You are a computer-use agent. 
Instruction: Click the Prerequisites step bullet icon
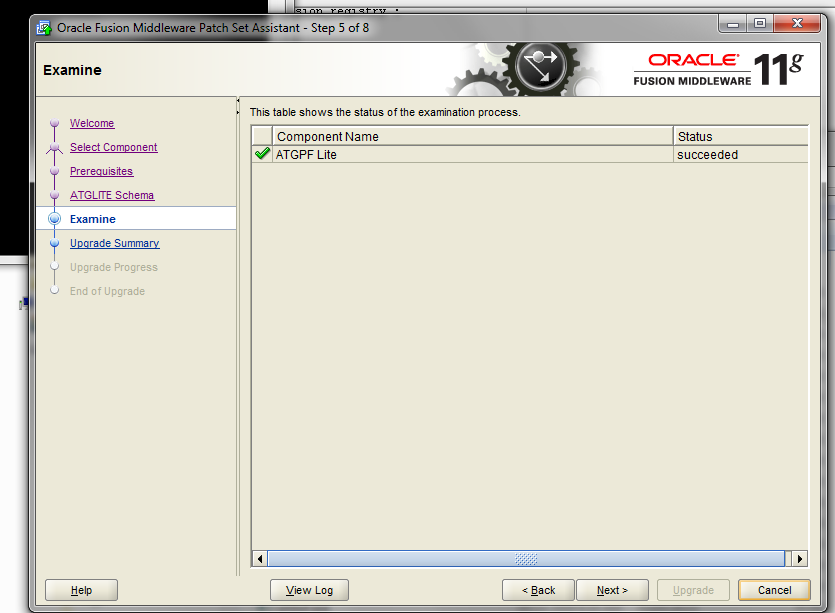click(54, 171)
